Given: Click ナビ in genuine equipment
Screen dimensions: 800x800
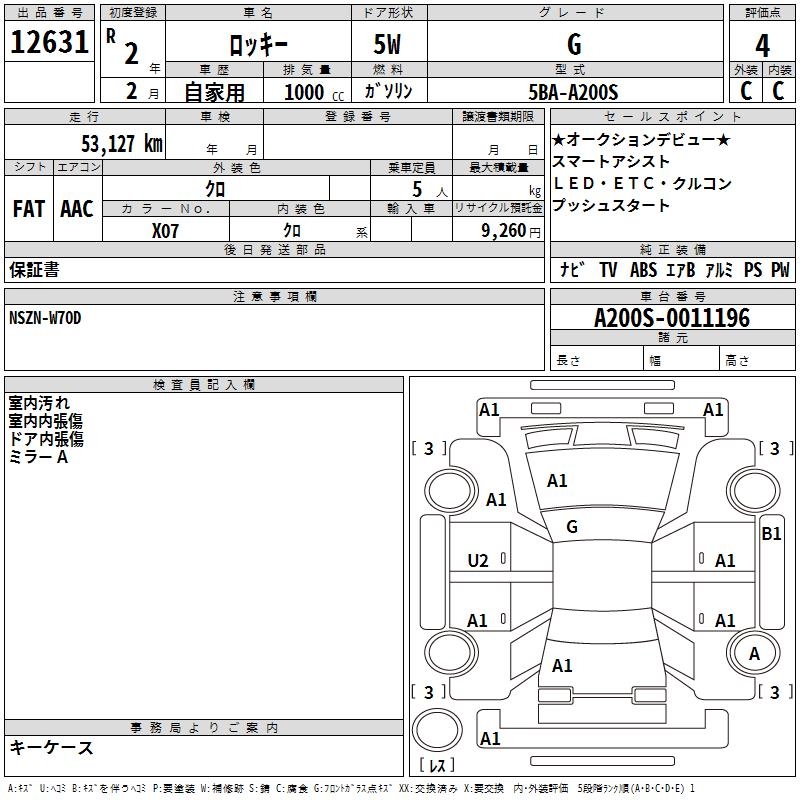Looking at the screenshot, I should point(572,269).
